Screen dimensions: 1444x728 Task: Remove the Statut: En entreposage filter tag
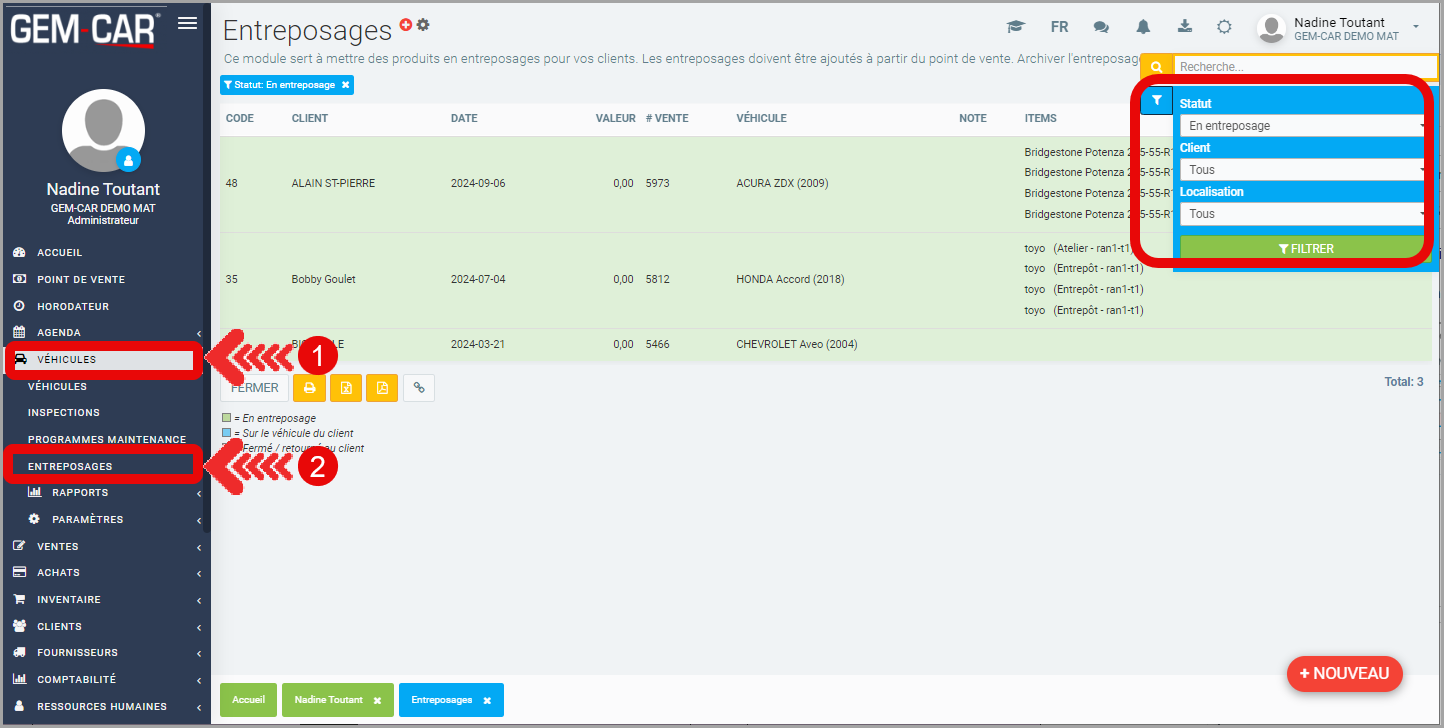click(345, 86)
